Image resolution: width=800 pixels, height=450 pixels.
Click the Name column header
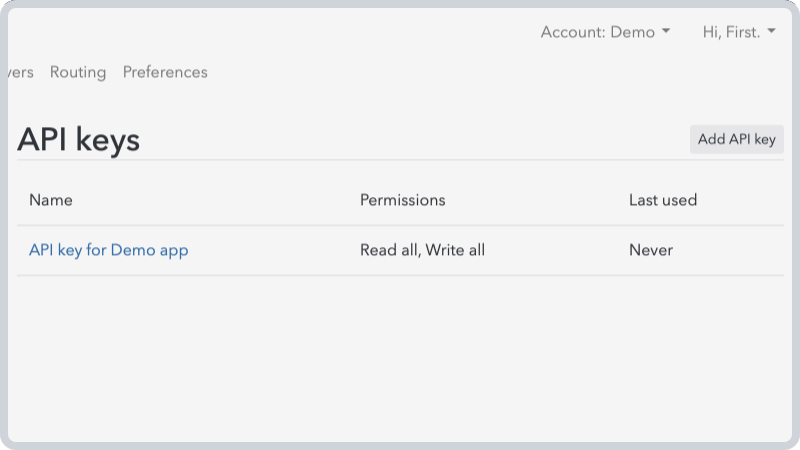click(x=51, y=200)
